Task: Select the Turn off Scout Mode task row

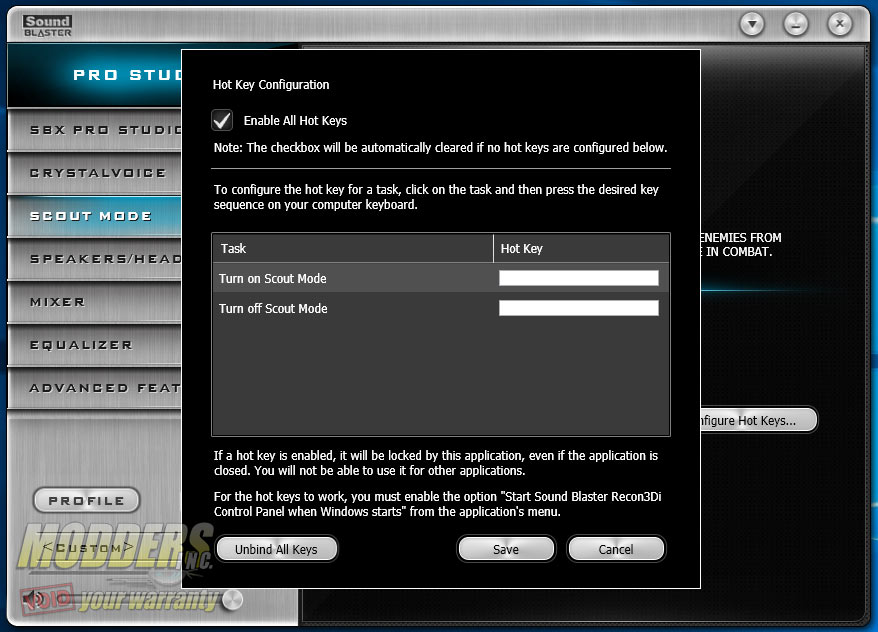Action: point(441,308)
